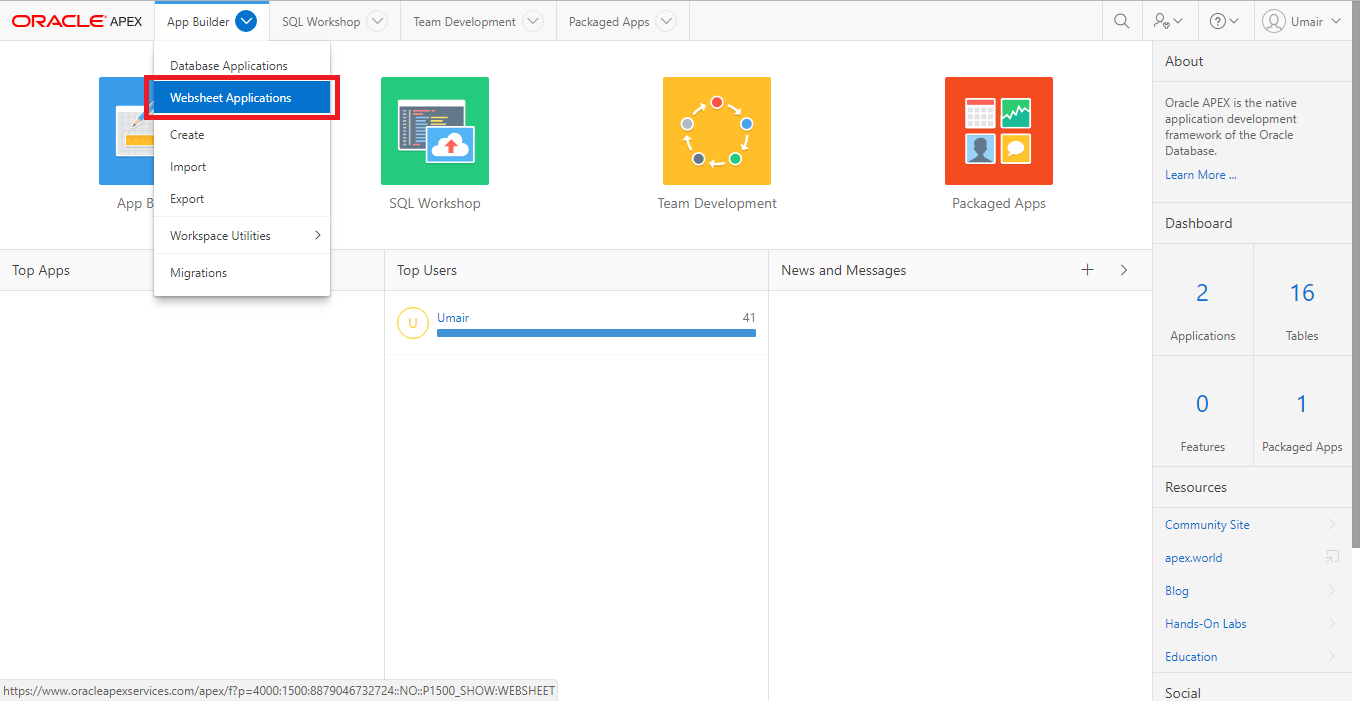Click the apex.world external link icon
1360x701 pixels.
tap(1332, 557)
